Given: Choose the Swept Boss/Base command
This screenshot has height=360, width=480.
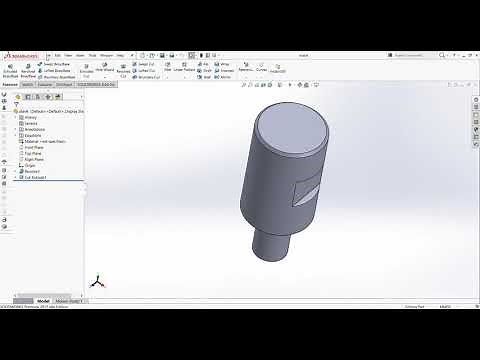Looking at the screenshot, I should point(54,64).
